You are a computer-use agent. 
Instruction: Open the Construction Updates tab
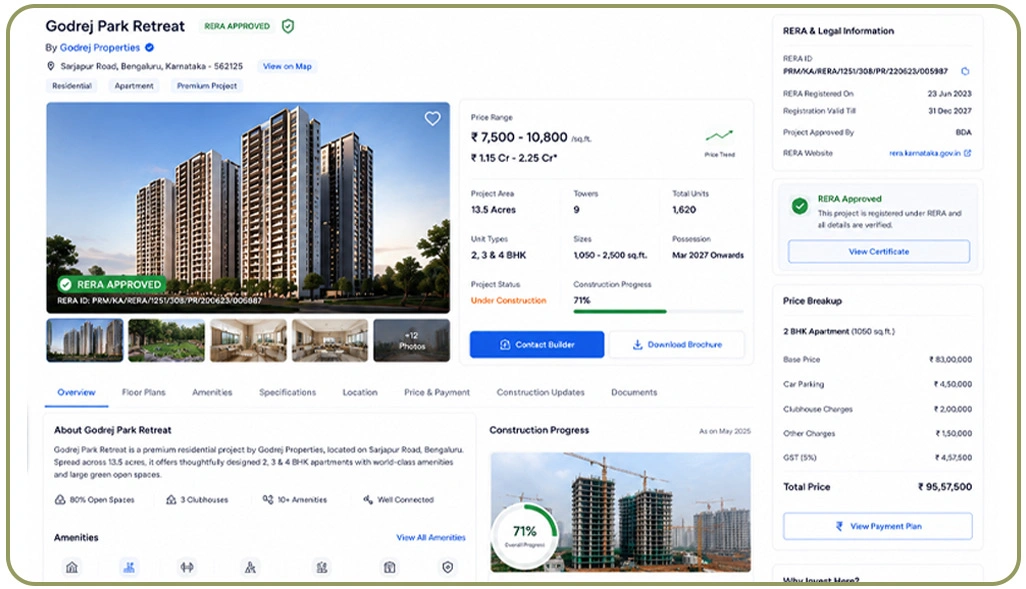tap(540, 392)
